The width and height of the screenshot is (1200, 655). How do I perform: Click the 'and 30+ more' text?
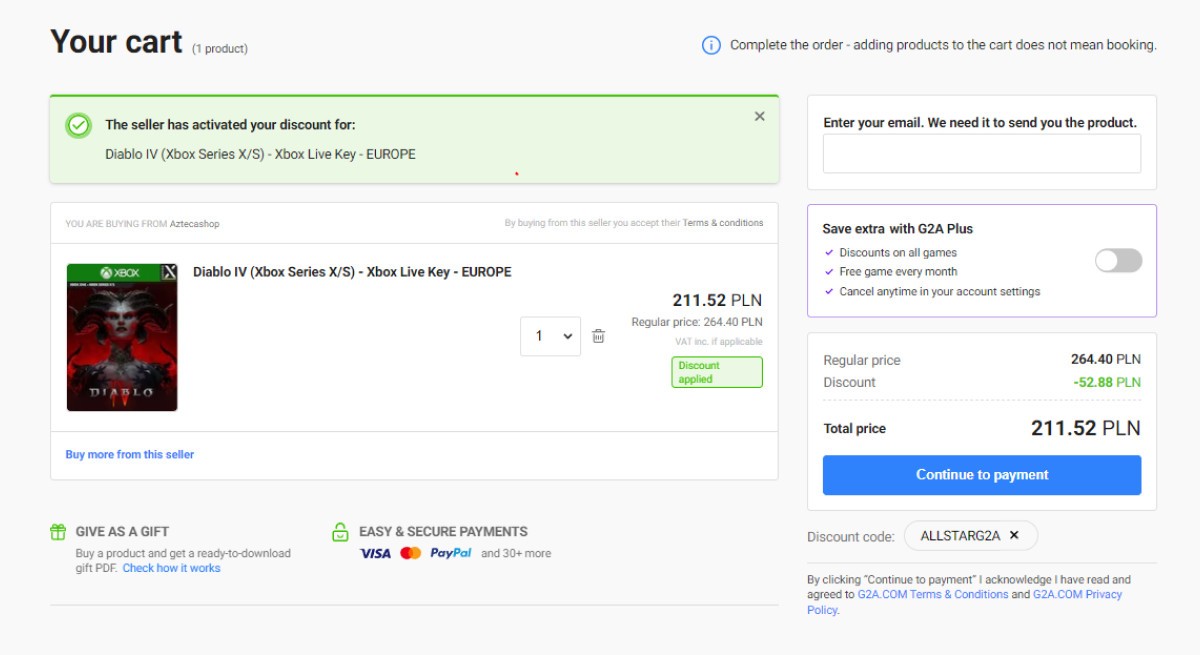(x=516, y=553)
